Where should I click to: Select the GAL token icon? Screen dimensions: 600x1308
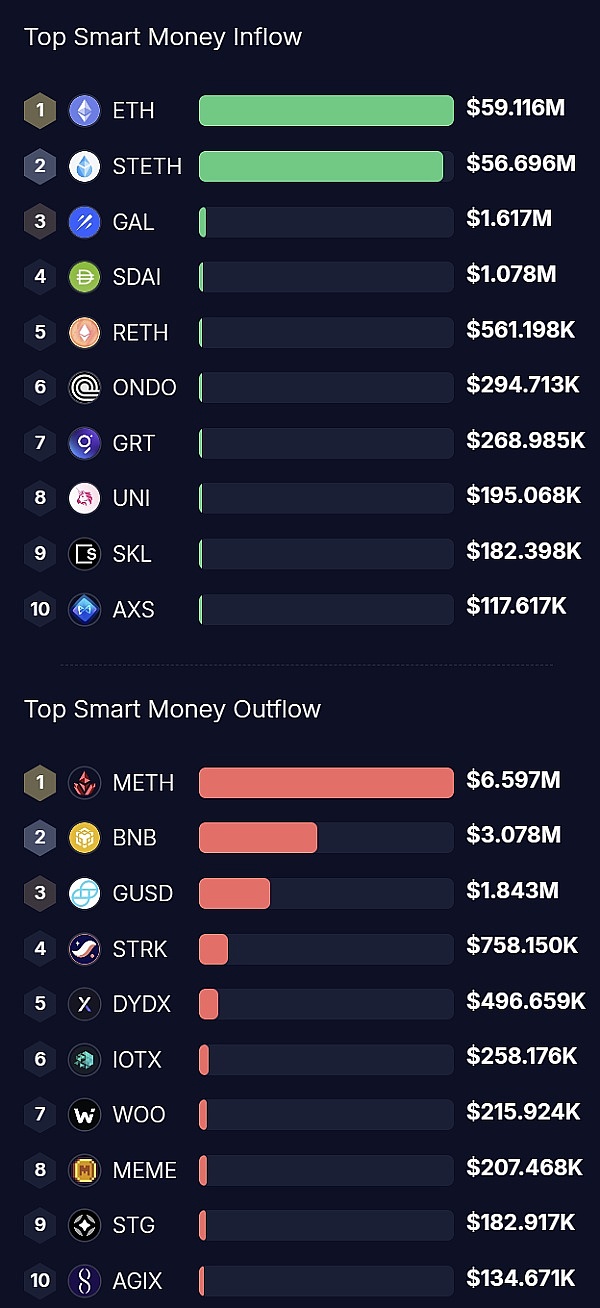pos(85,222)
